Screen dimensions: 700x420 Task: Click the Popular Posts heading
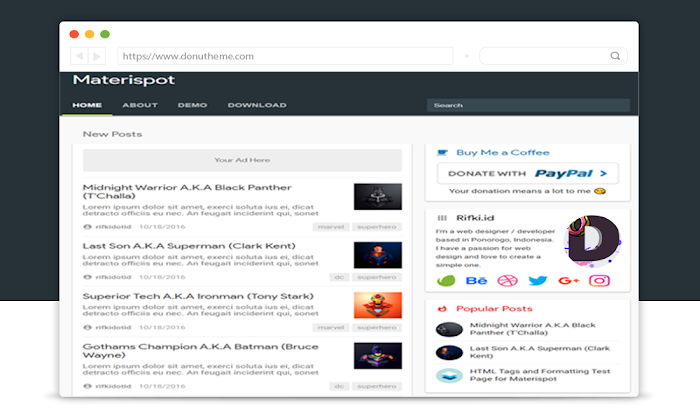(x=494, y=309)
